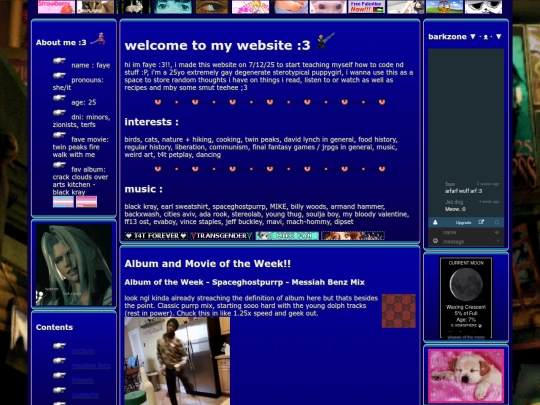This screenshot has height=405, width=540.
Task: Click the realistic eye banner at top
Action: click(x=212, y=7)
